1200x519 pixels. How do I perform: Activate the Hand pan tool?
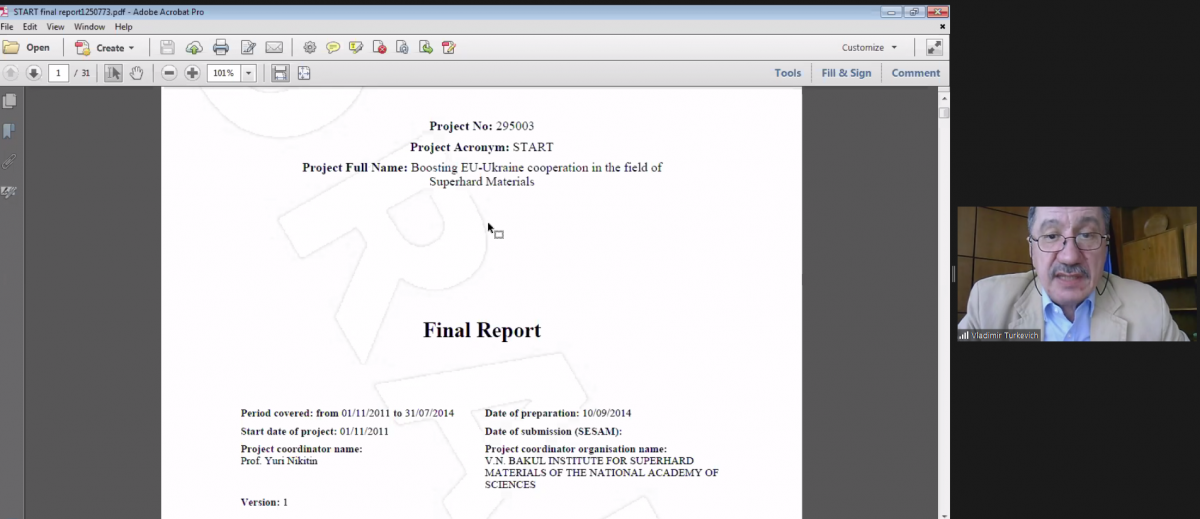coord(137,73)
